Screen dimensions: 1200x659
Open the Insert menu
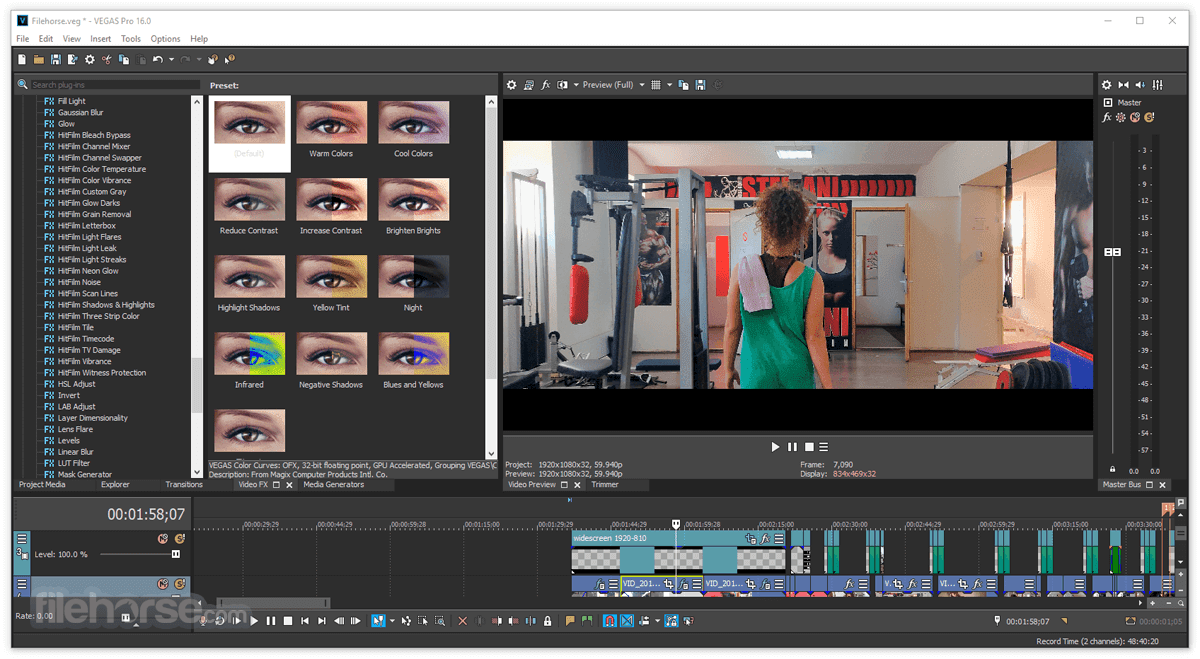[101, 39]
